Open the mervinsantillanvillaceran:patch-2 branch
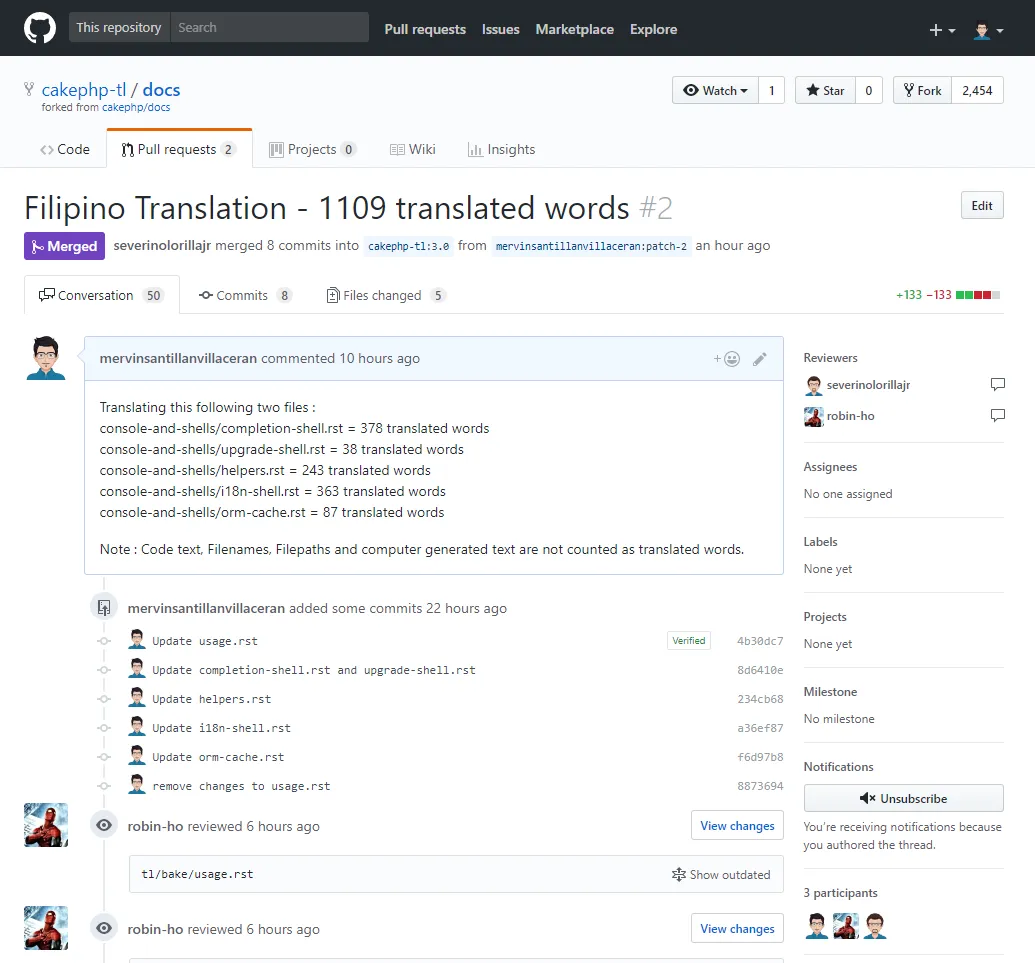This screenshot has height=963, width=1035. tap(591, 246)
